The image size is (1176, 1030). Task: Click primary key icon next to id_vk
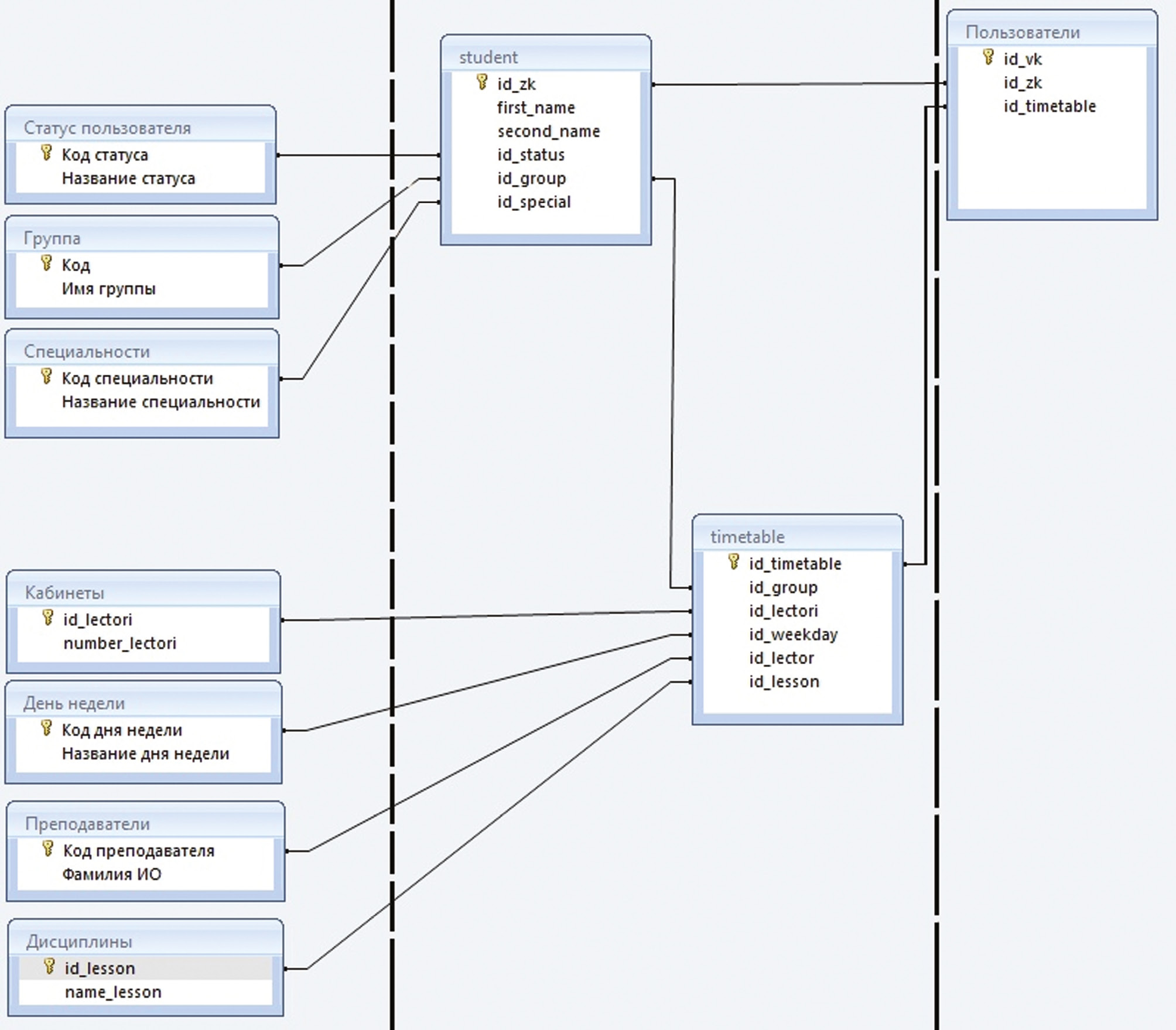[988, 57]
